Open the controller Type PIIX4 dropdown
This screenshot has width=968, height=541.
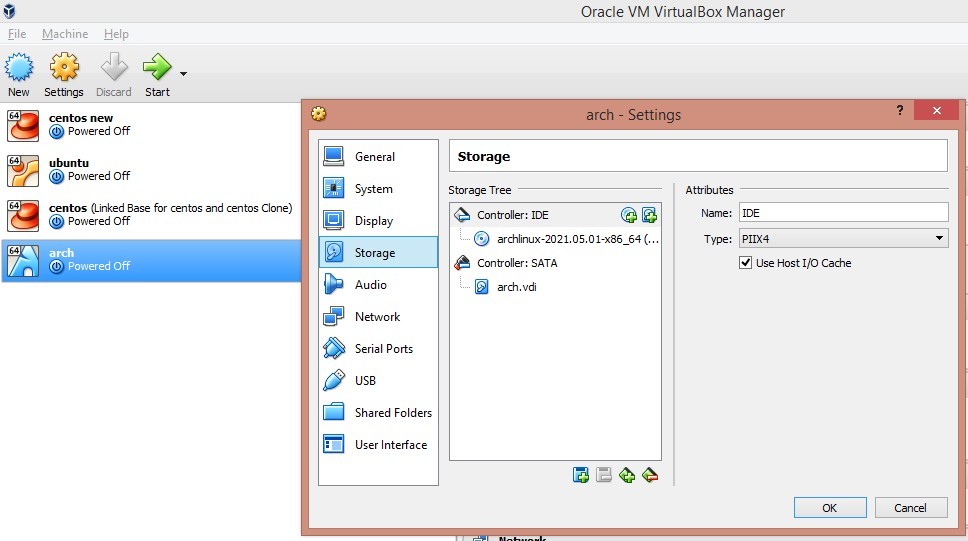pyautogui.click(x=843, y=238)
